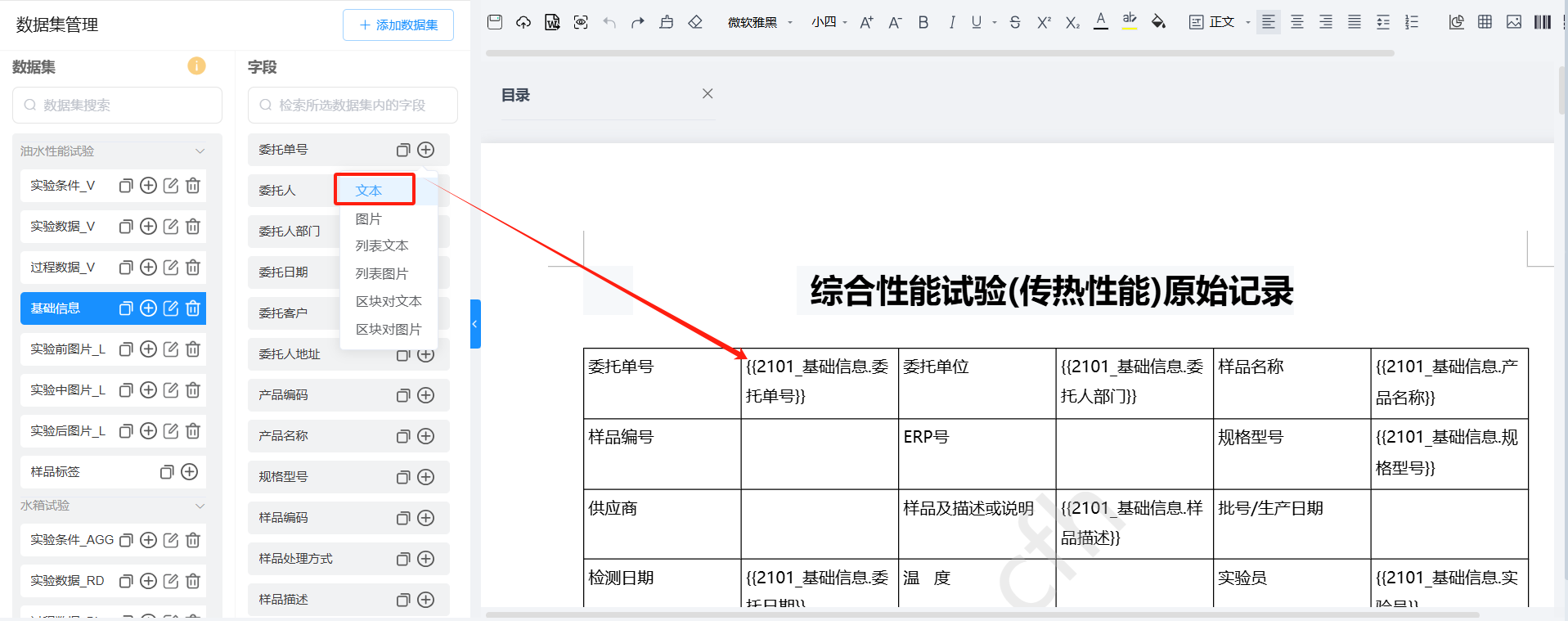
Task: Toggle underline formatting
Action: point(977,22)
